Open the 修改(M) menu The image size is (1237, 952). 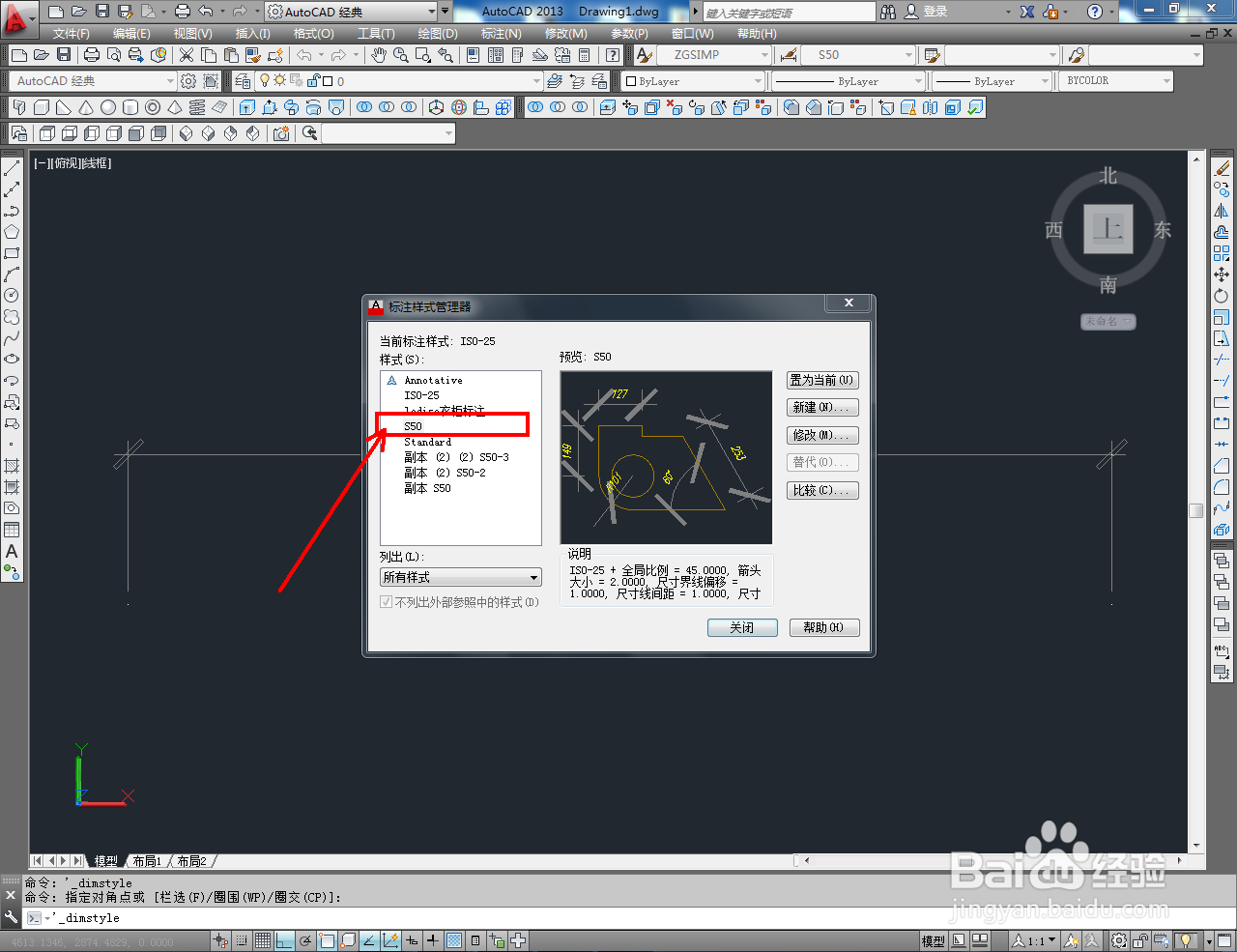[x=565, y=34]
